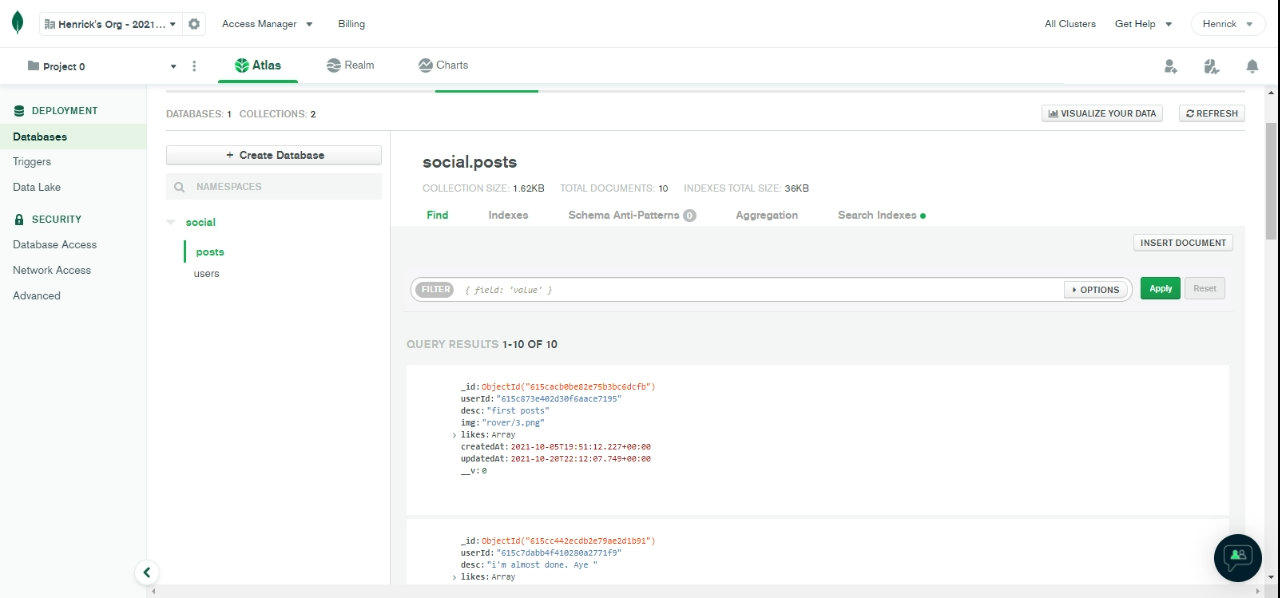Open the notifications bell icon
Screen dimensions: 1280x598
click(x=1252, y=66)
